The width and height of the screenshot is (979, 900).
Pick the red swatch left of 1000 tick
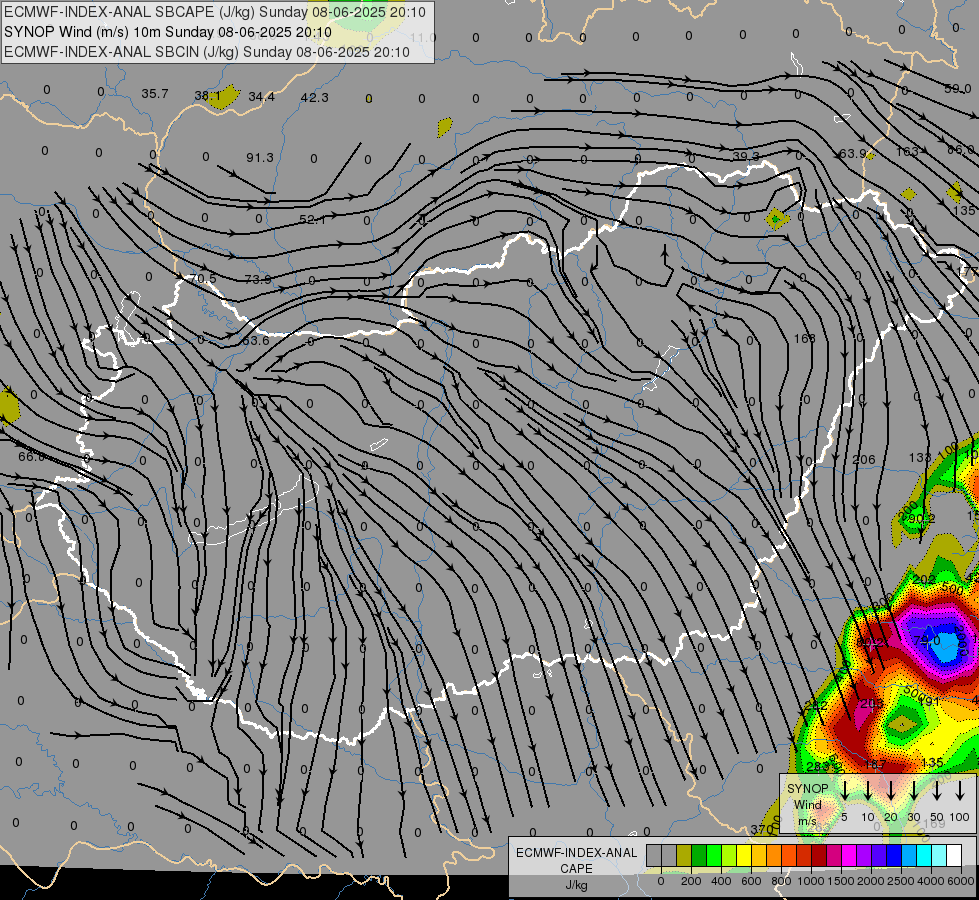tap(804, 855)
